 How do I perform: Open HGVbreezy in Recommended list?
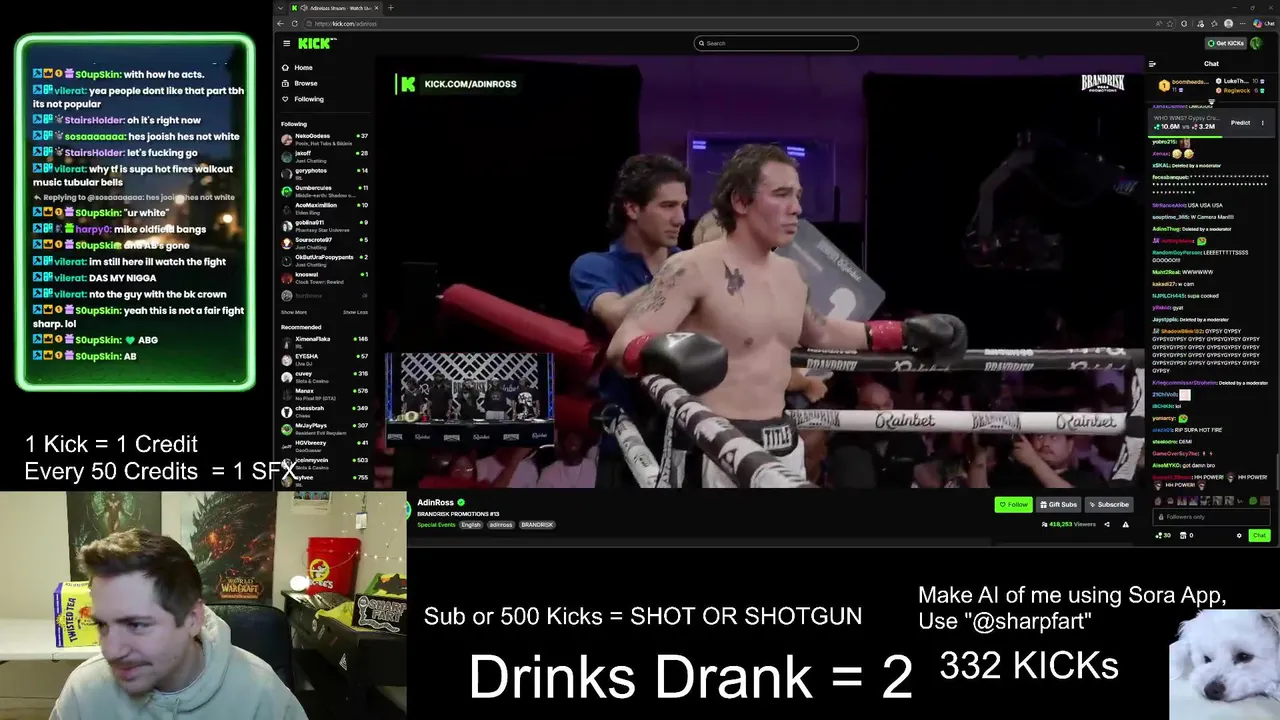pos(324,444)
